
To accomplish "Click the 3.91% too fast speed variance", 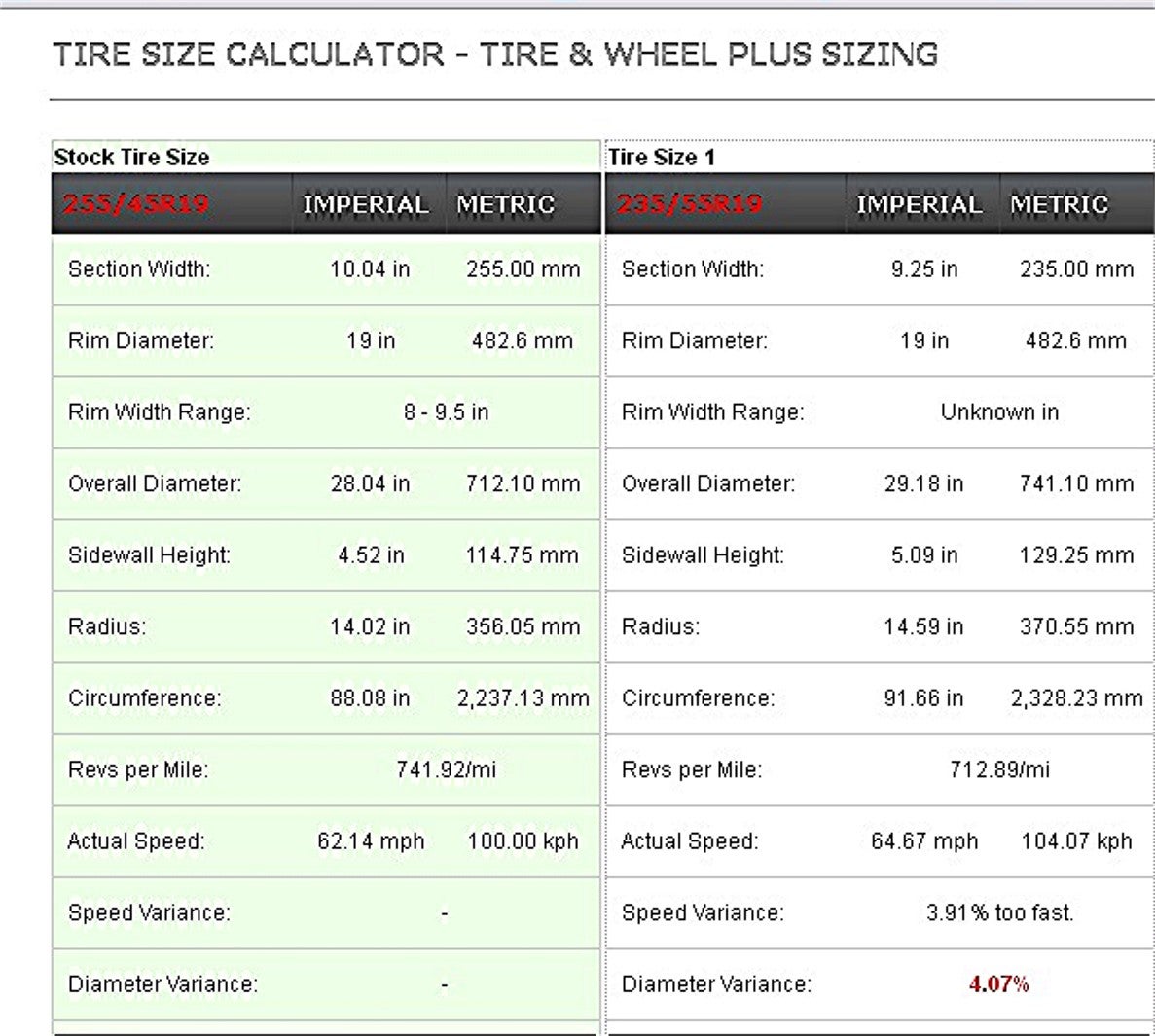I will coord(999,912).
